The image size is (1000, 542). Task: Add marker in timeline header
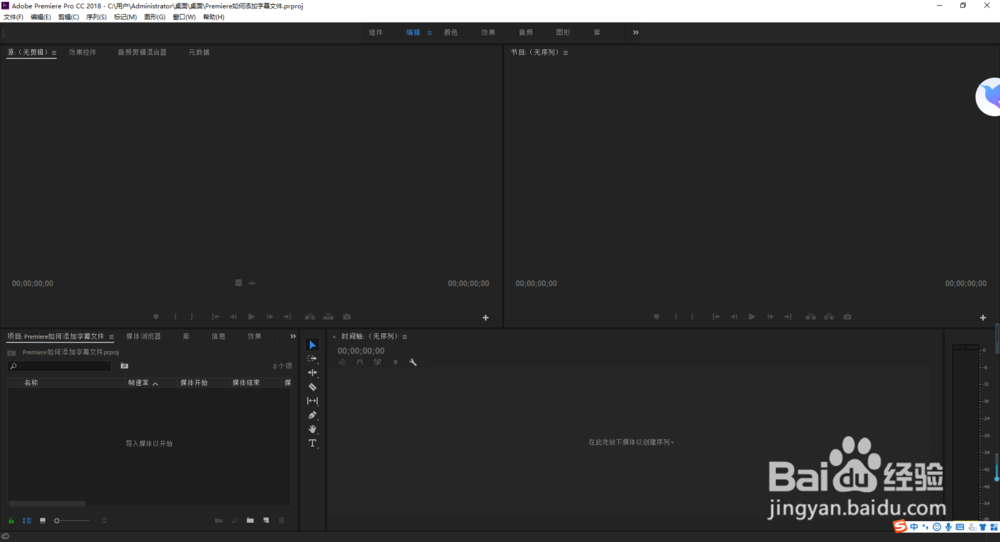point(395,362)
